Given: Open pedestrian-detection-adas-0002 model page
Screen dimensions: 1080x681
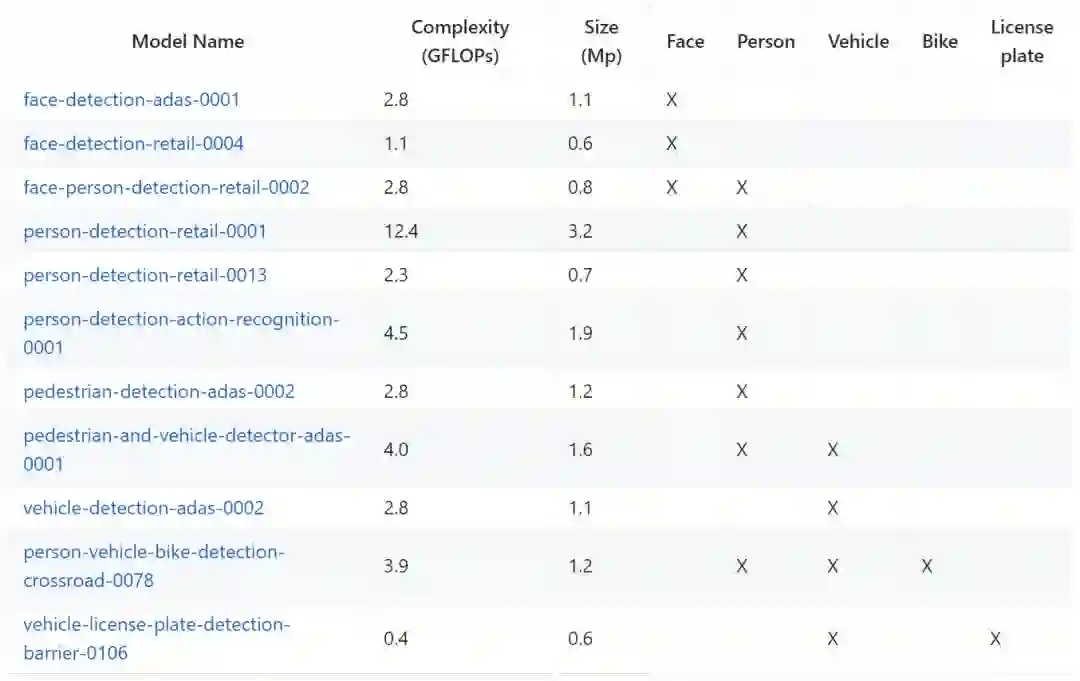Looking at the screenshot, I should point(159,391).
